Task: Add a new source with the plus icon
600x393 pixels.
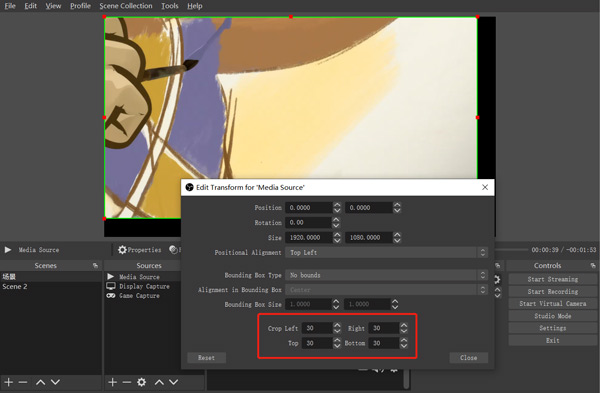Action: point(112,382)
